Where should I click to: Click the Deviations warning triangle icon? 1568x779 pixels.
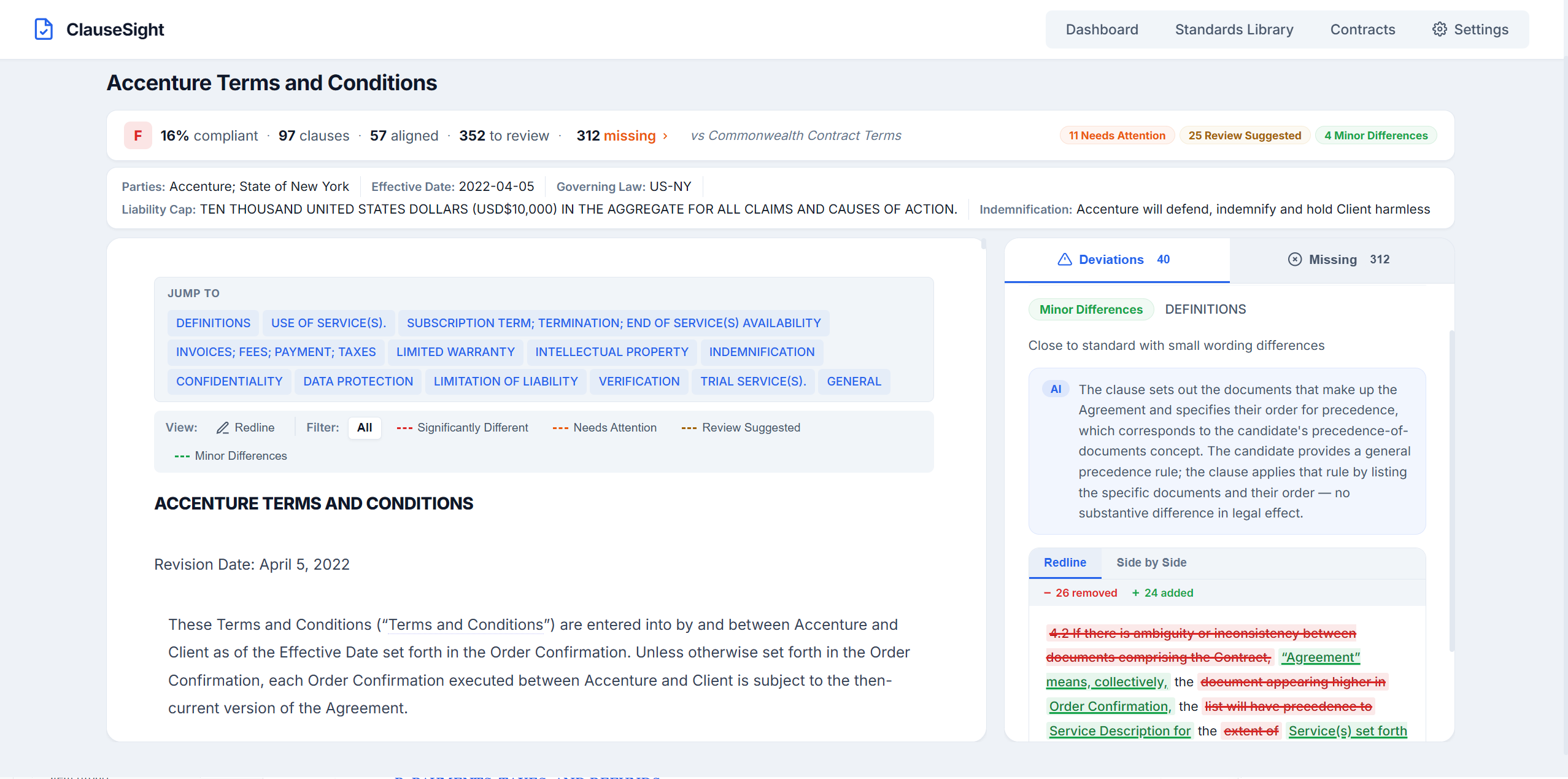click(x=1065, y=260)
